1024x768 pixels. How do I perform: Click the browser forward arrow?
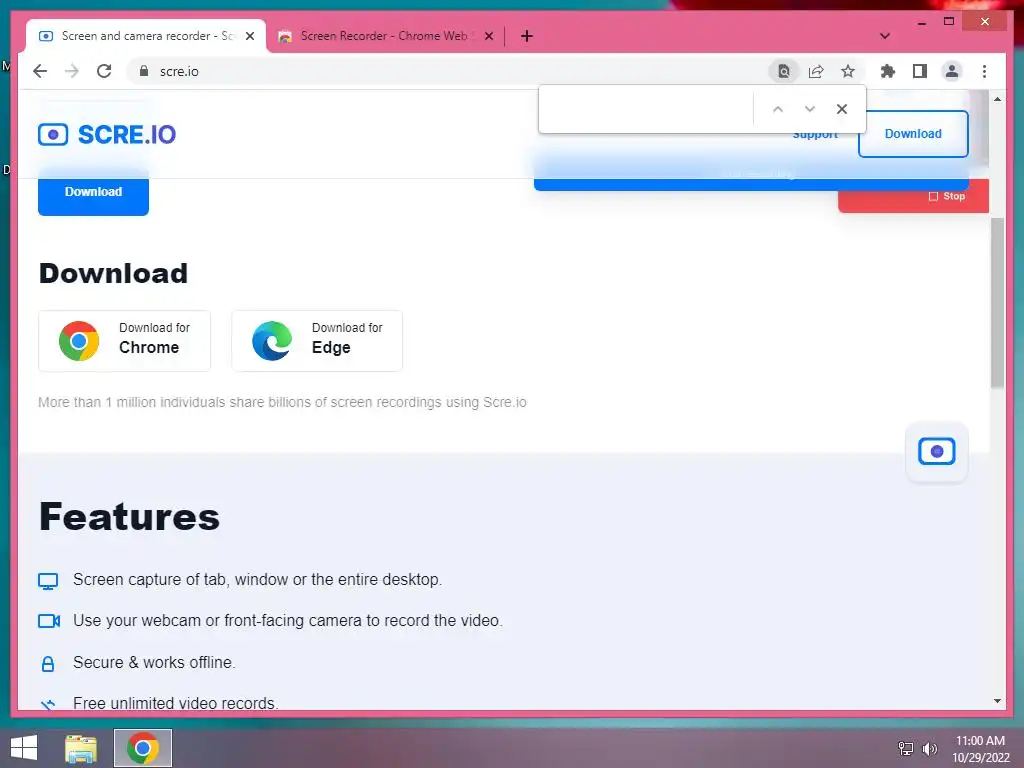(x=72, y=71)
